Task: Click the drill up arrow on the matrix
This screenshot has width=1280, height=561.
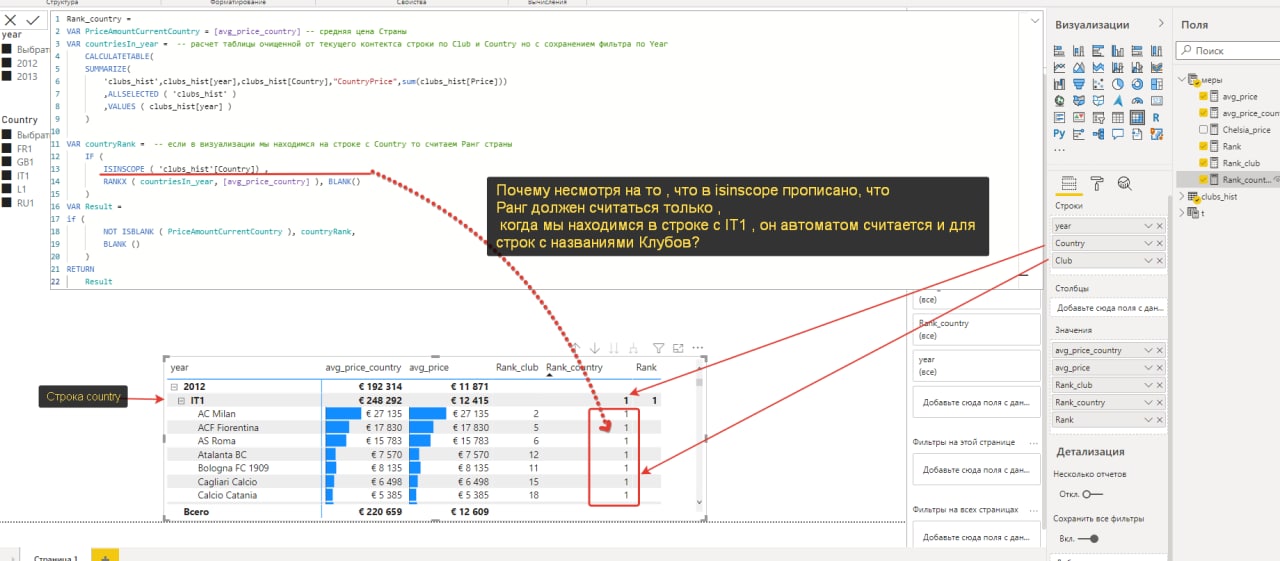Action: click(x=576, y=348)
